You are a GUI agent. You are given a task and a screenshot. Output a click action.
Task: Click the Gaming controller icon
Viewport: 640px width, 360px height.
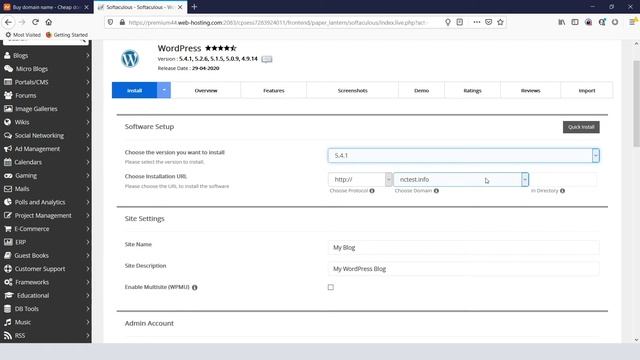pyautogui.click(x=8, y=176)
